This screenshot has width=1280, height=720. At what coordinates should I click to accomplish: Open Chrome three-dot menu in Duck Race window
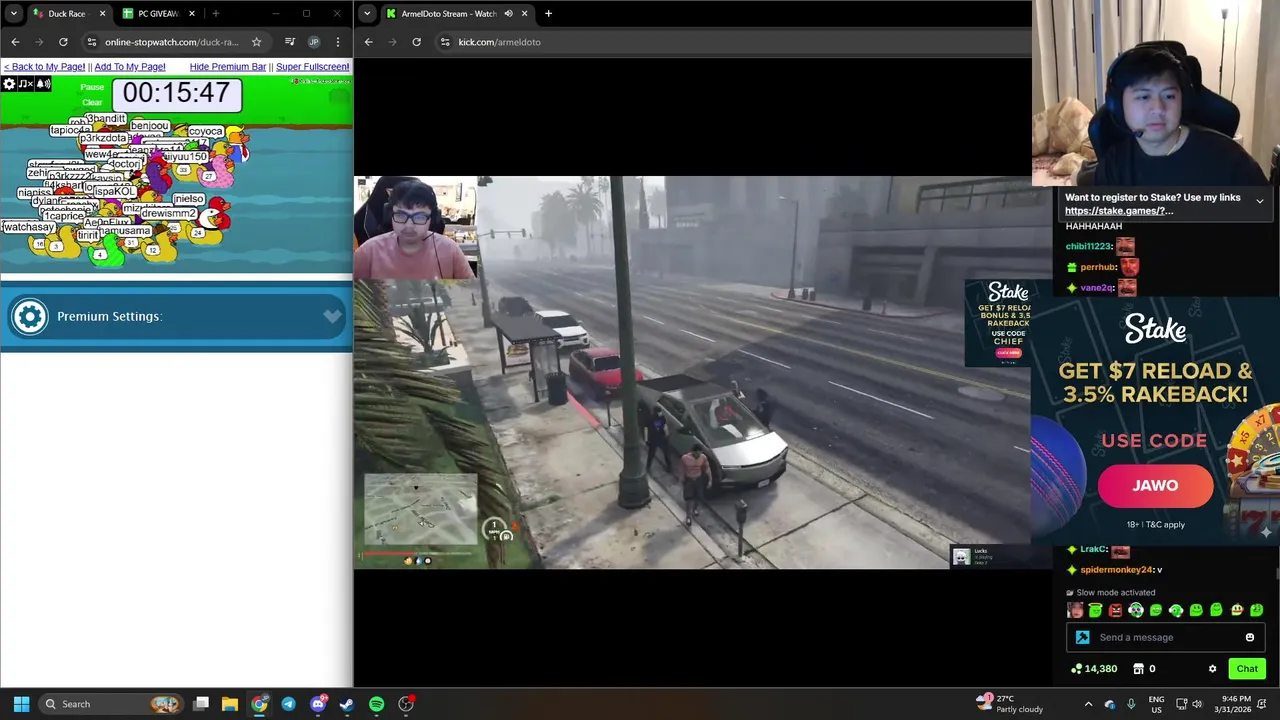(x=338, y=42)
